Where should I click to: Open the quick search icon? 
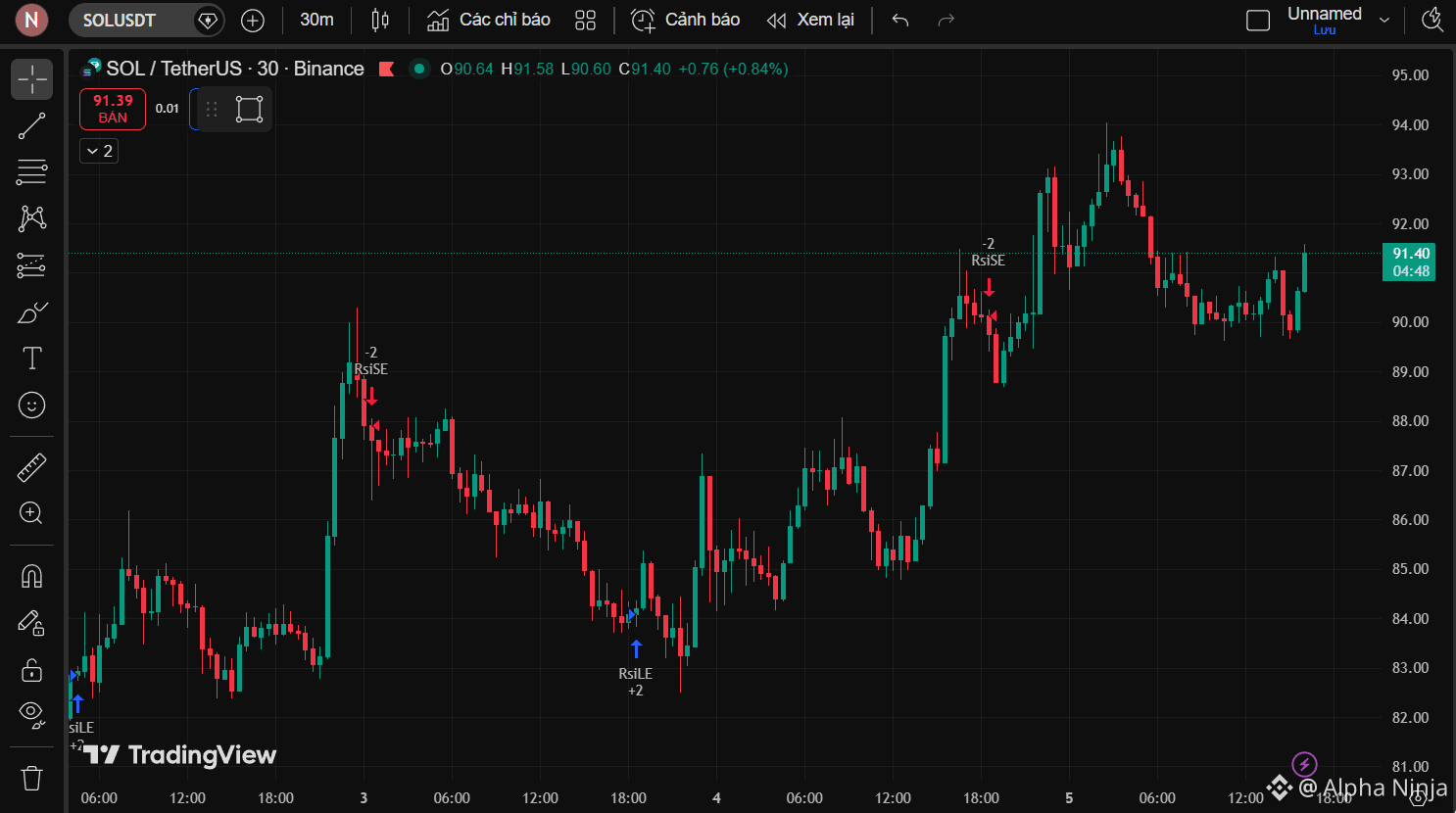(1432, 20)
